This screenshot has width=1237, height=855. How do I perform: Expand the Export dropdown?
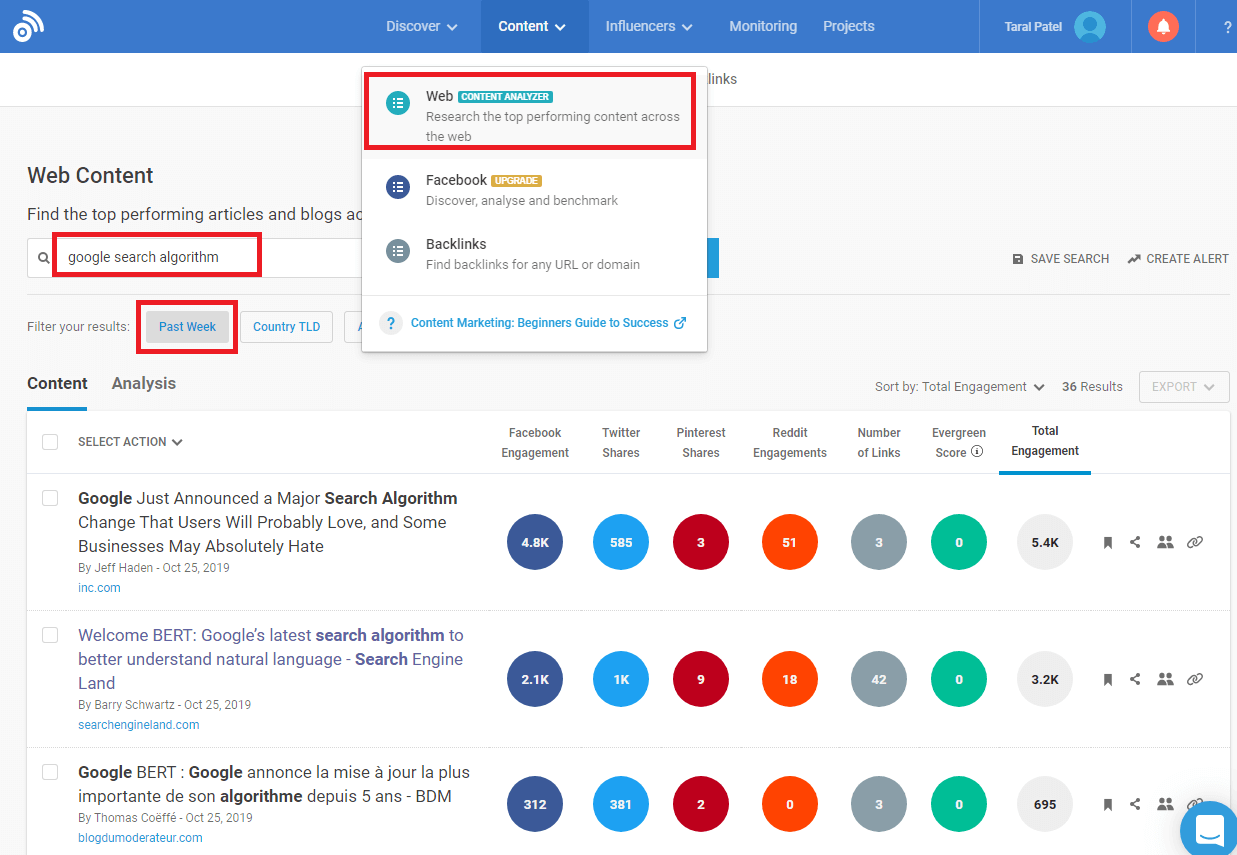(1184, 386)
